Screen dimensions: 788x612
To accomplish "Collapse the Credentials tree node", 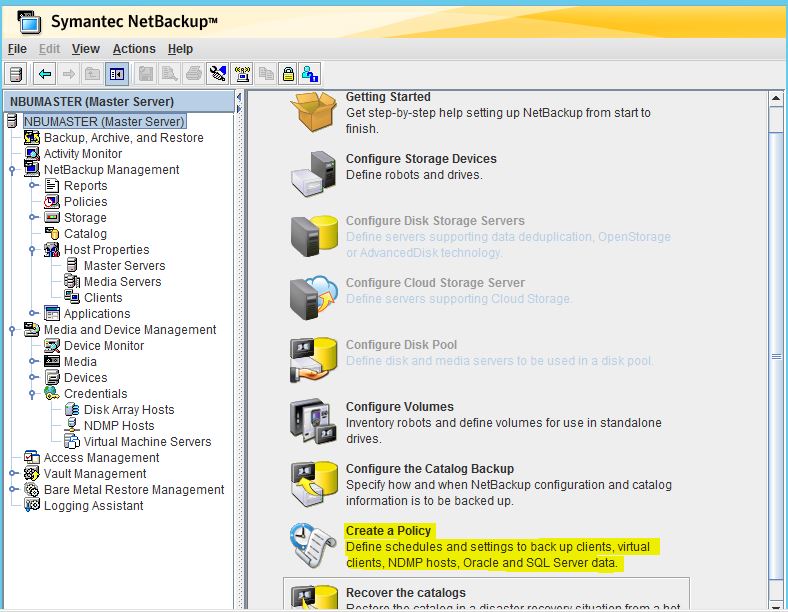I will coord(33,394).
